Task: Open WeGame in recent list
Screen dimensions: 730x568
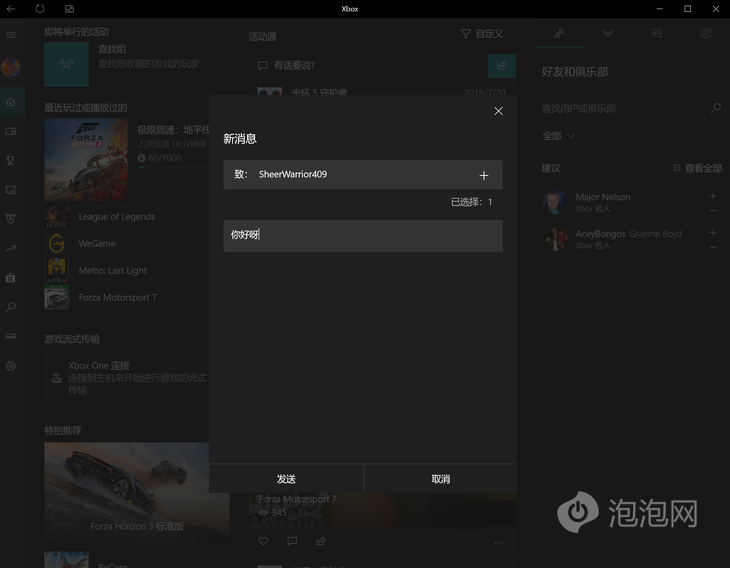Action: [126, 243]
